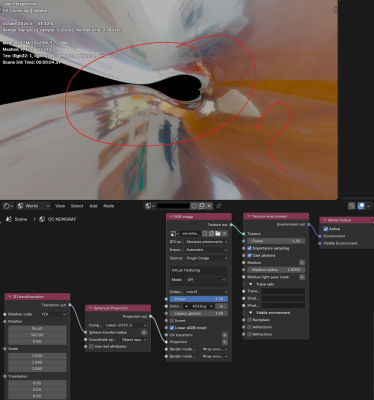Screen dimensions: 374x400
Task: Open image browse icon in RGB image node
Action: coord(175,233)
